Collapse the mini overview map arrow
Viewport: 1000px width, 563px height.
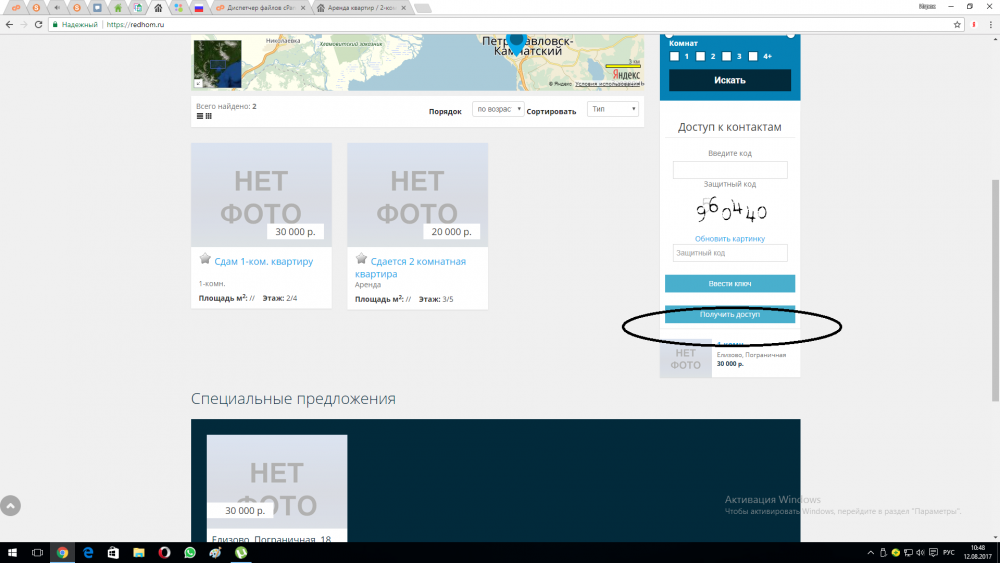tap(197, 85)
